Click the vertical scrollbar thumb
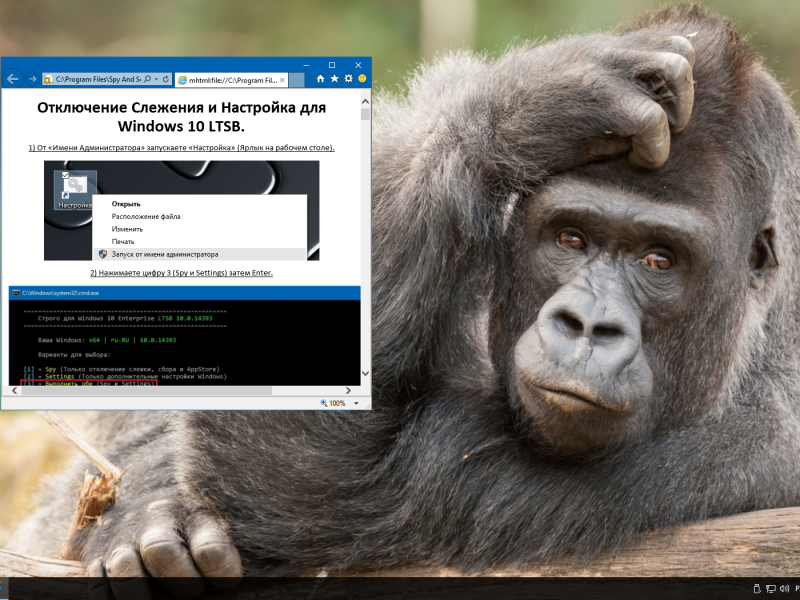This screenshot has width=800, height=600. click(365, 114)
